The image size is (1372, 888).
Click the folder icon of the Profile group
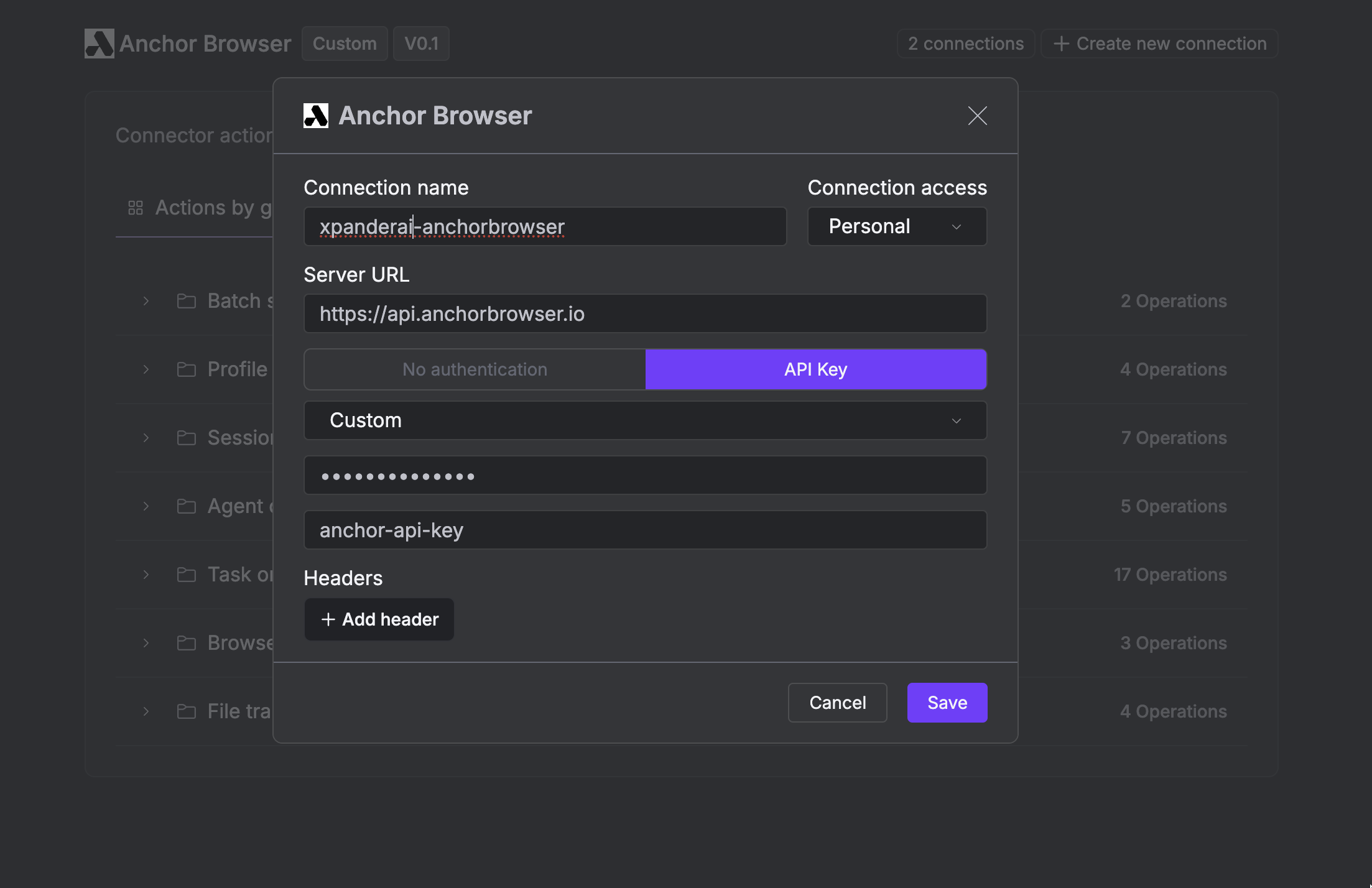point(186,369)
